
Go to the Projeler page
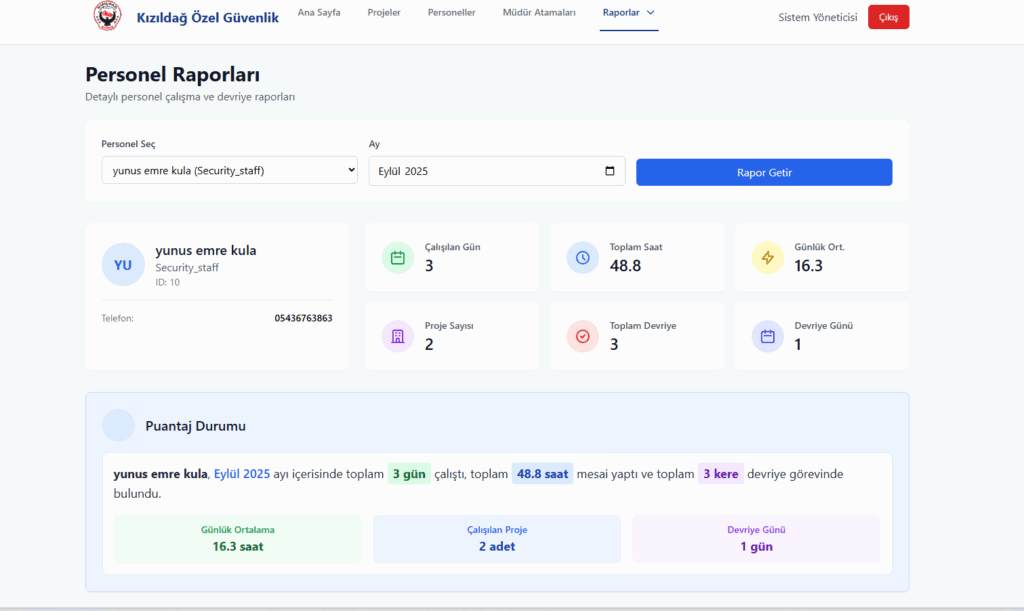384,13
